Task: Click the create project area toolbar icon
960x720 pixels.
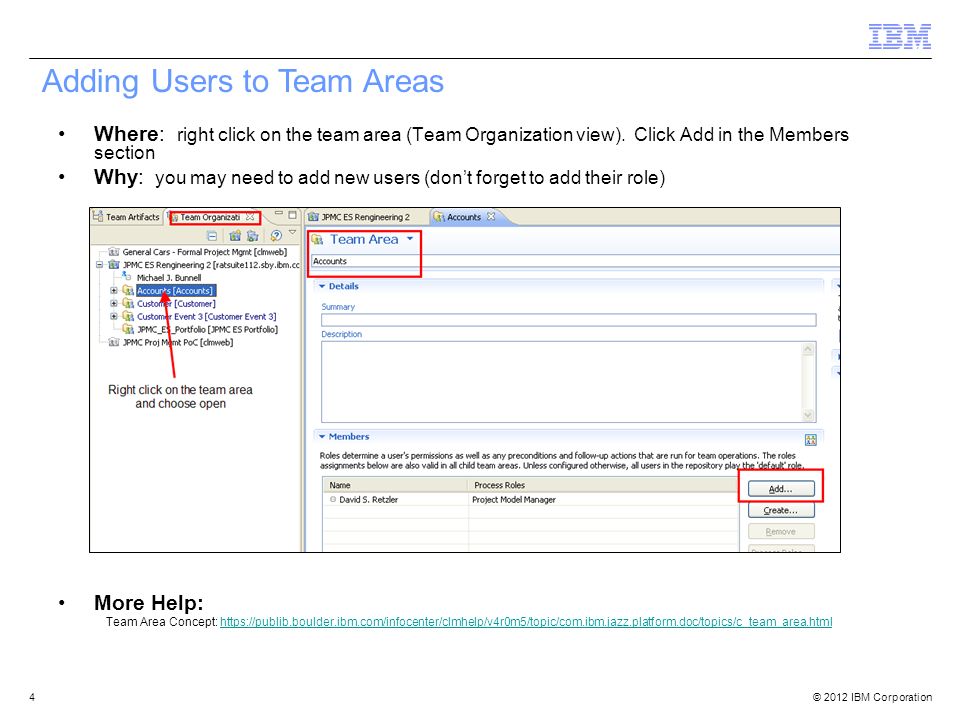Action: (x=235, y=236)
